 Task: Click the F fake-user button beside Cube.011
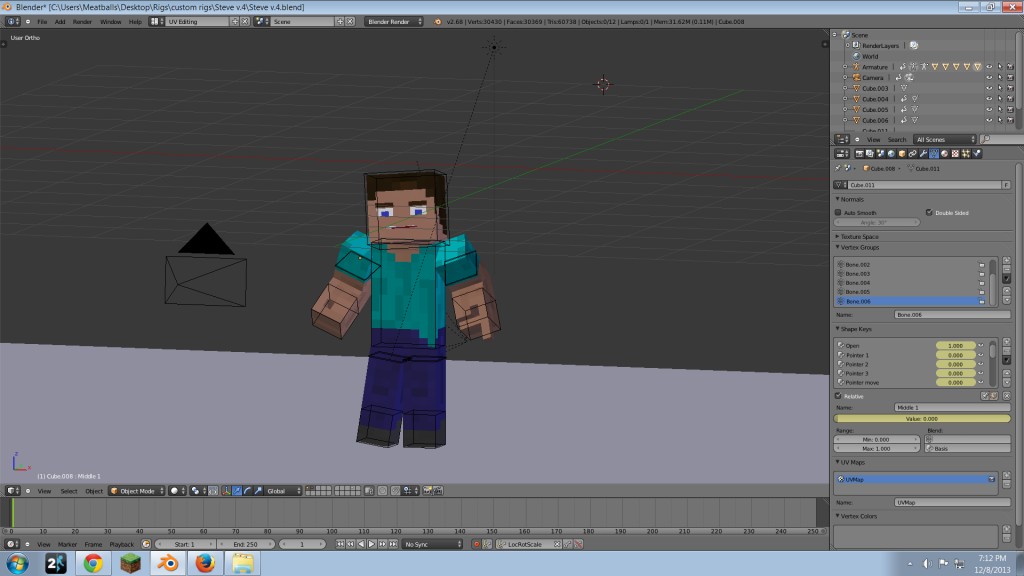1007,185
